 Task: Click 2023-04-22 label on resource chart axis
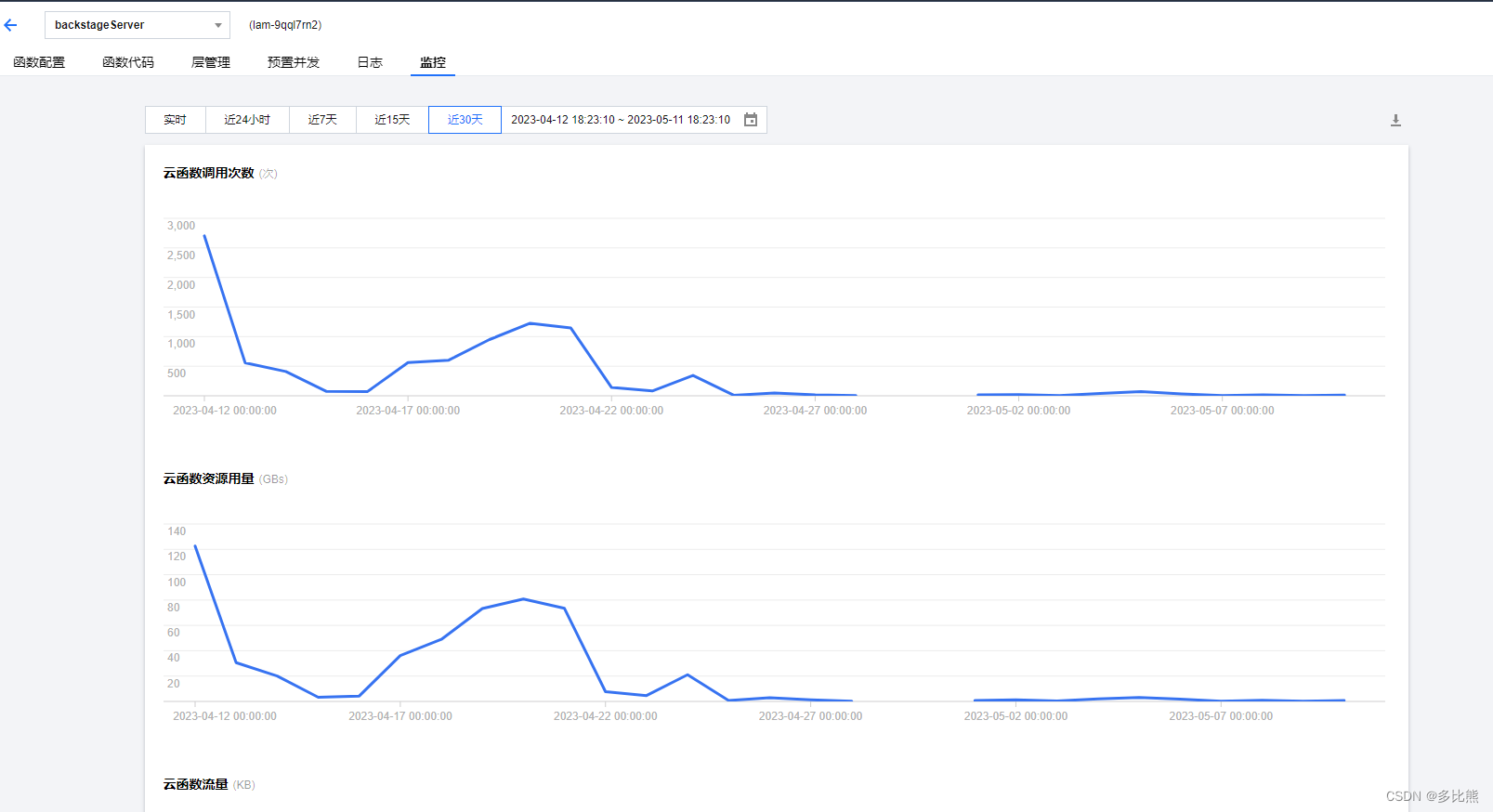605,716
